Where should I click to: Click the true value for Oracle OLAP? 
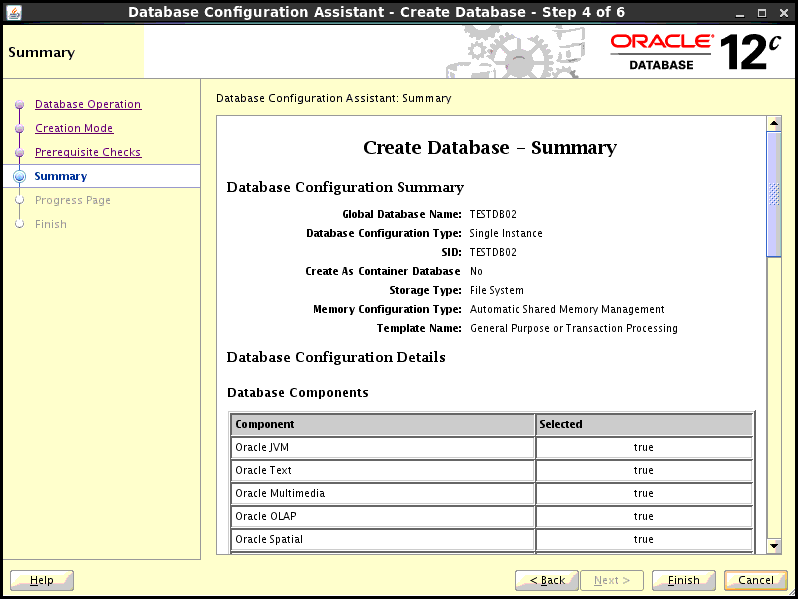click(644, 516)
